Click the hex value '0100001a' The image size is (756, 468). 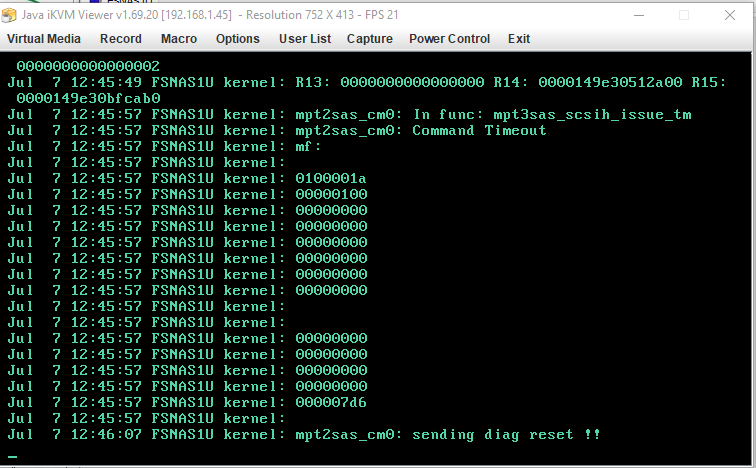(331, 179)
